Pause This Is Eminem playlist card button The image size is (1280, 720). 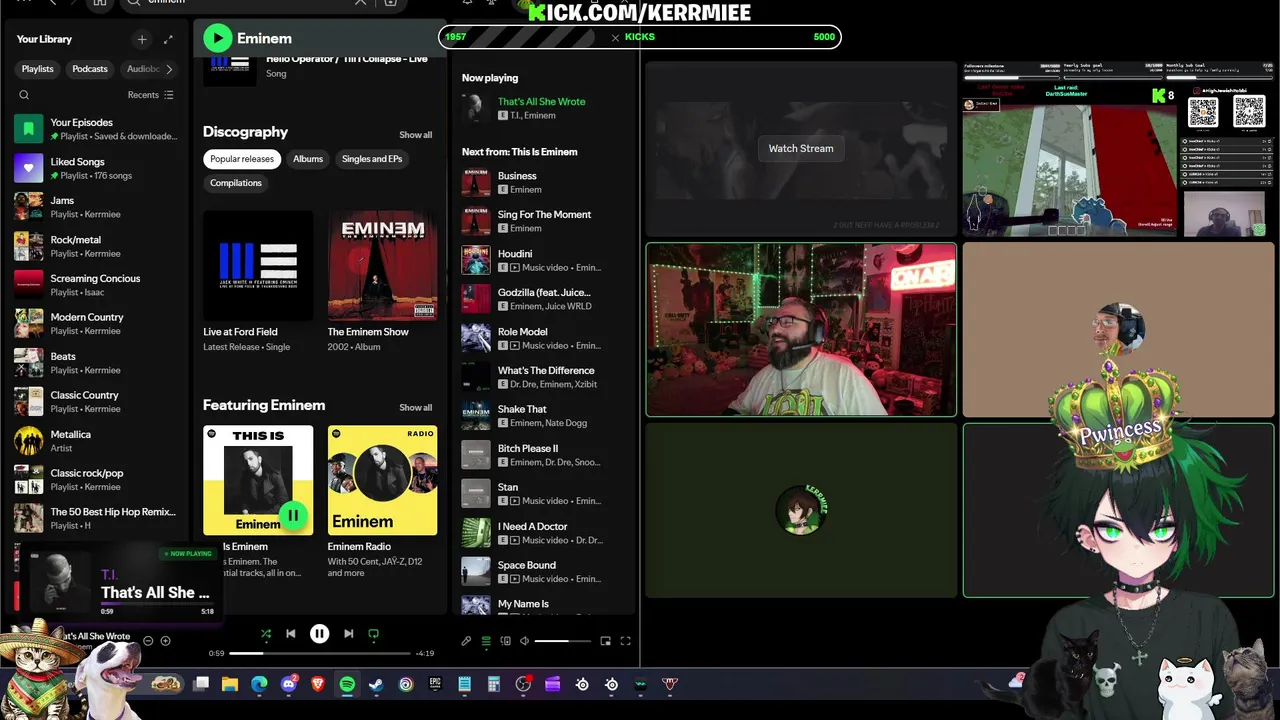coord(292,515)
